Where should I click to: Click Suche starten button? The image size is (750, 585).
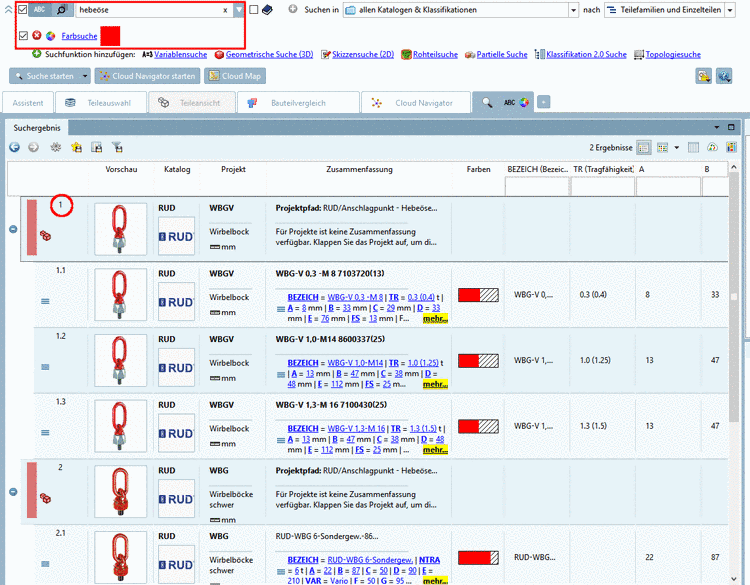point(44,76)
